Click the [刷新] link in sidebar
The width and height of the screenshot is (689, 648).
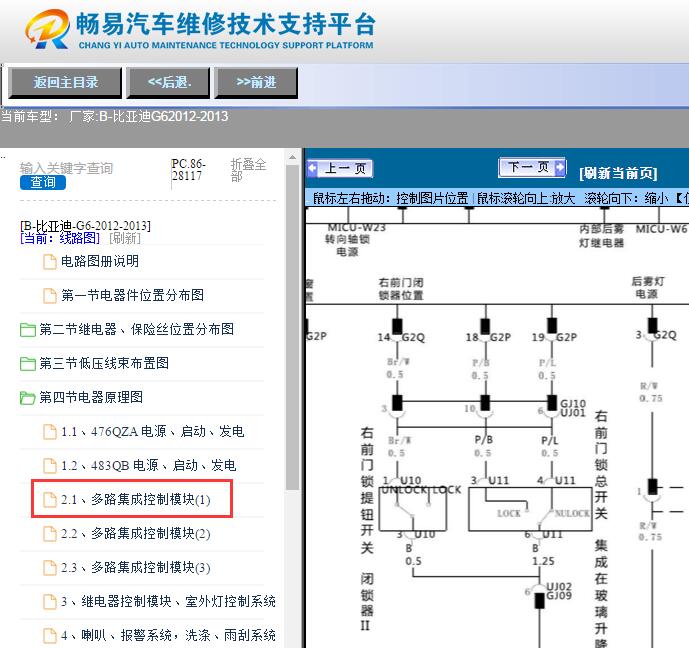pyautogui.click(x=125, y=238)
